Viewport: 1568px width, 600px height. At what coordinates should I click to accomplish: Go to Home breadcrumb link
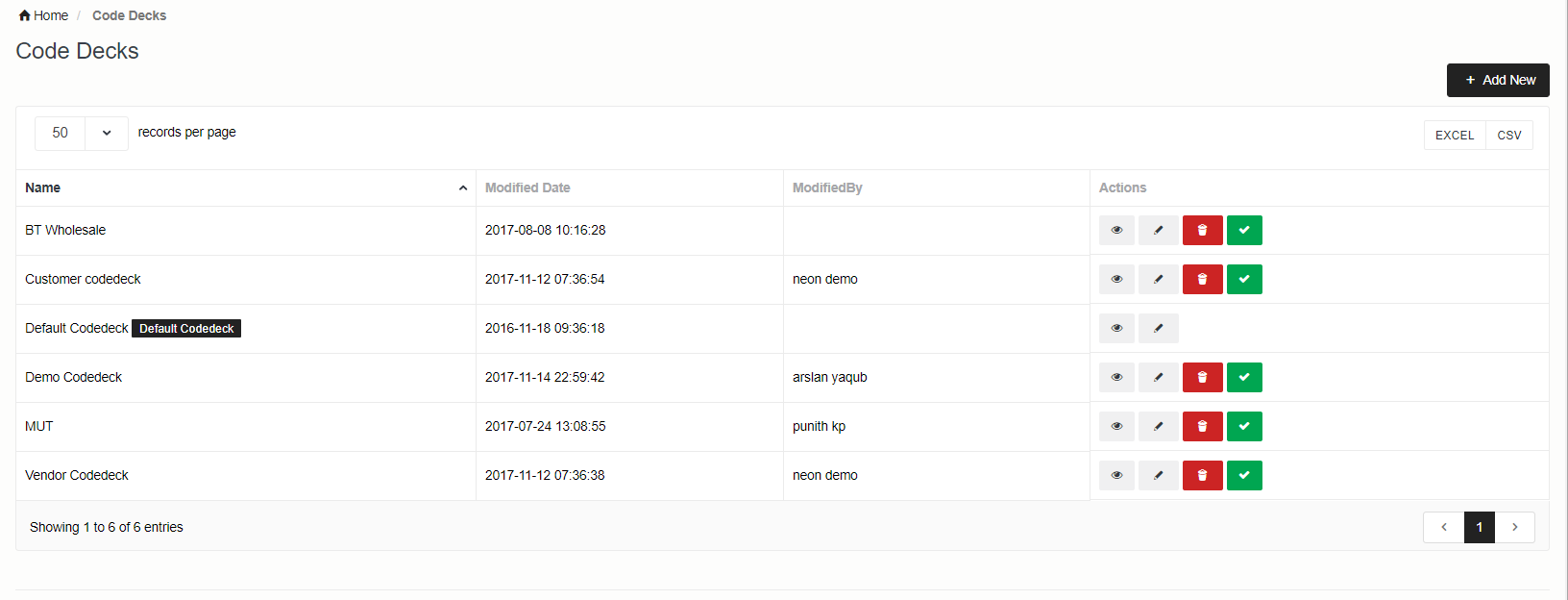44,15
